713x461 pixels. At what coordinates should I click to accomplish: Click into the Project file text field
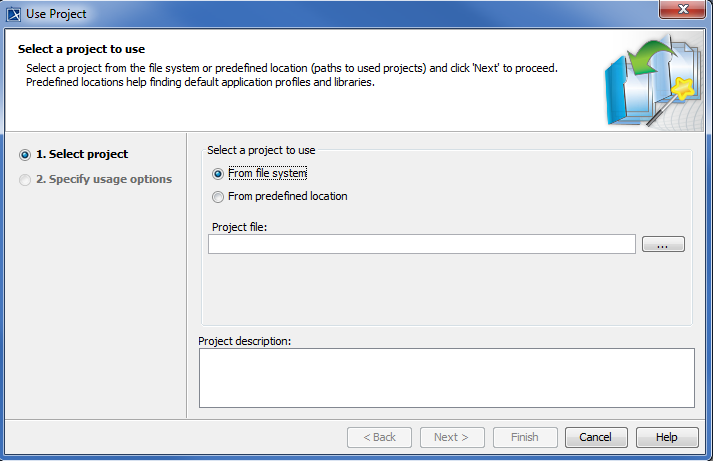[x=421, y=244]
